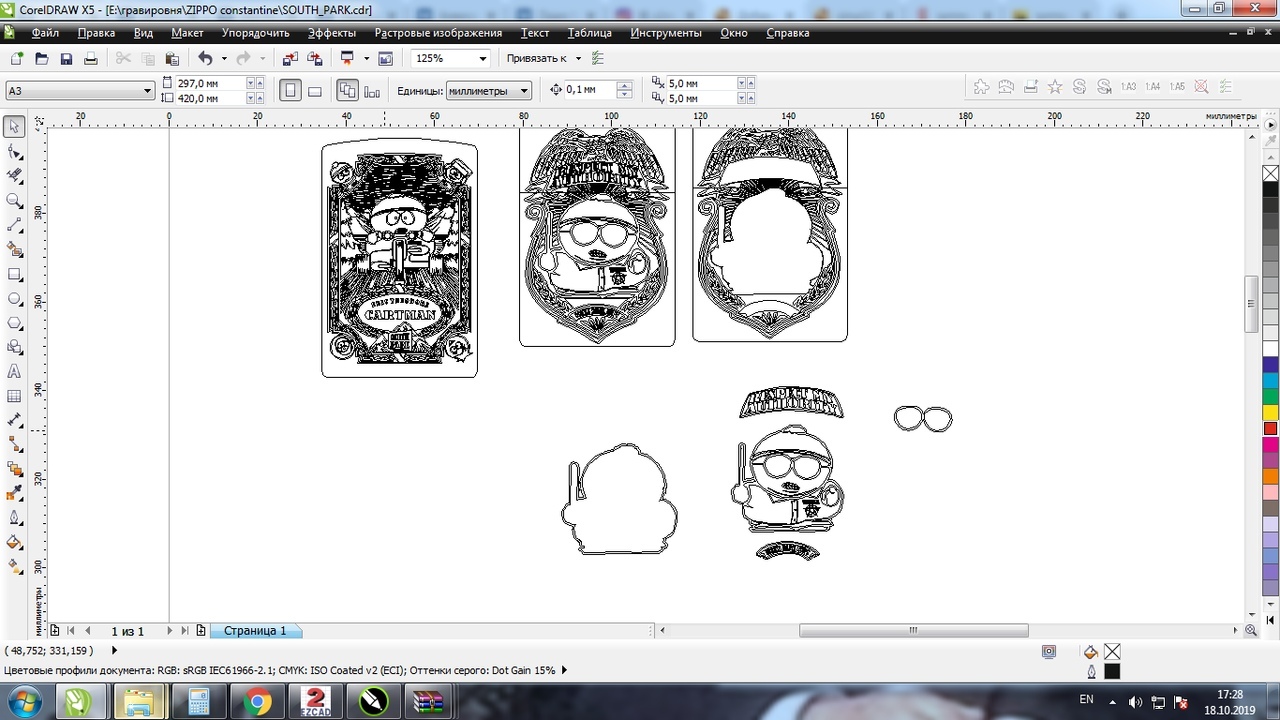
Task: Select the Dimension tool
Action: click(x=14, y=420)
